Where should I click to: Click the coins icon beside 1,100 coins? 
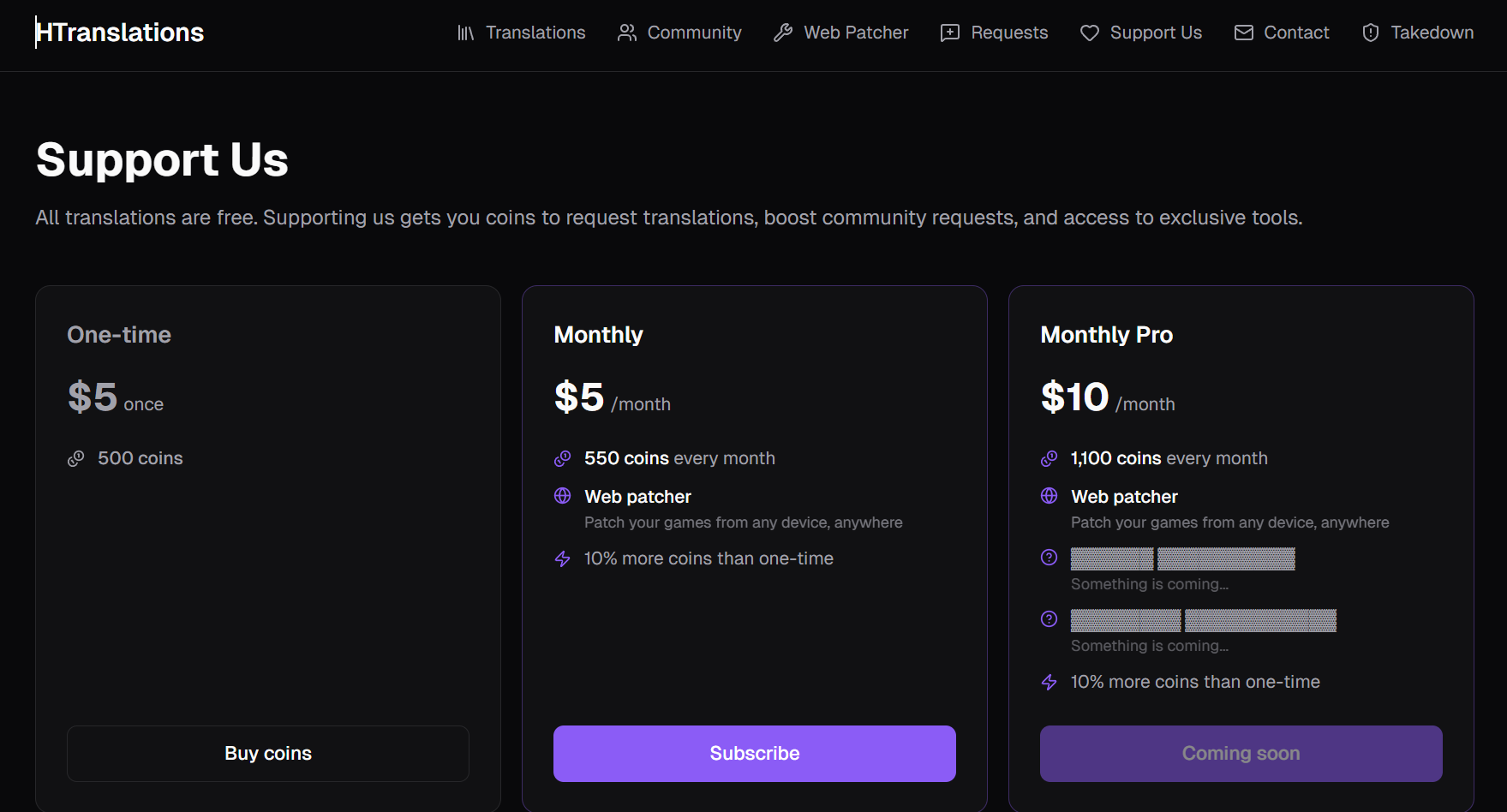1050,459
